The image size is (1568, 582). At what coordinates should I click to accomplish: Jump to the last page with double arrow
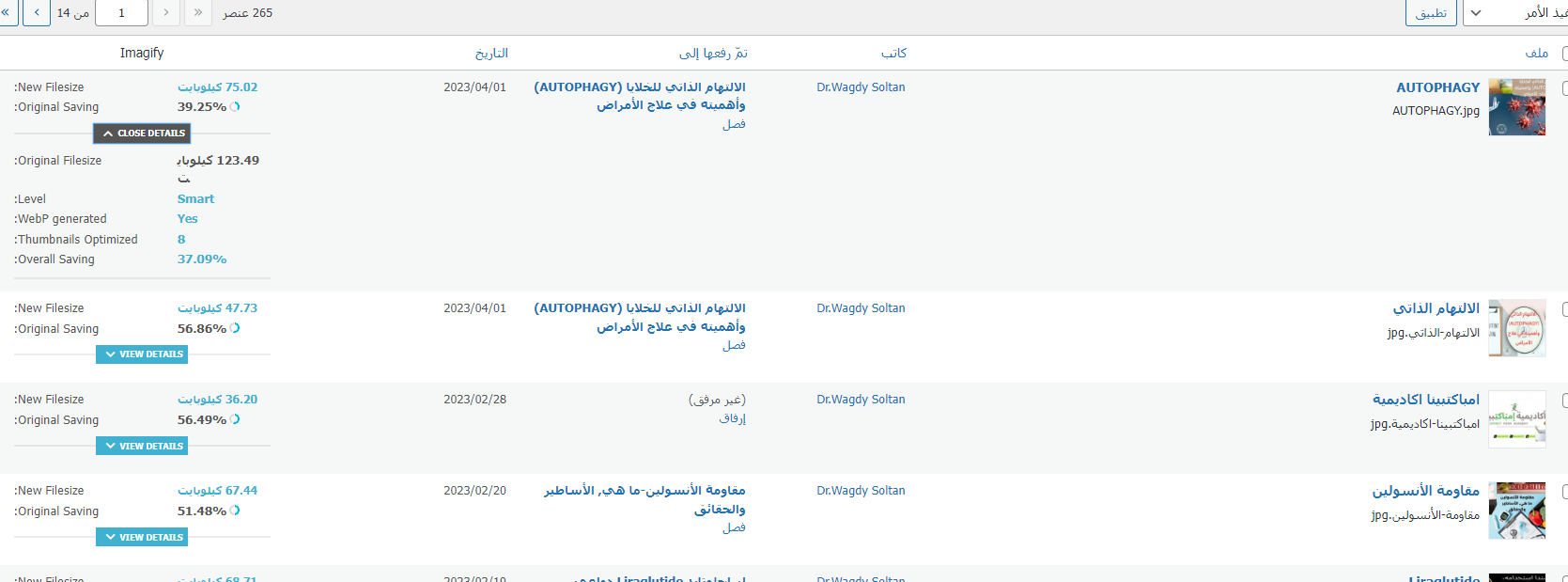pyautogui.click(x=6, y=13)
